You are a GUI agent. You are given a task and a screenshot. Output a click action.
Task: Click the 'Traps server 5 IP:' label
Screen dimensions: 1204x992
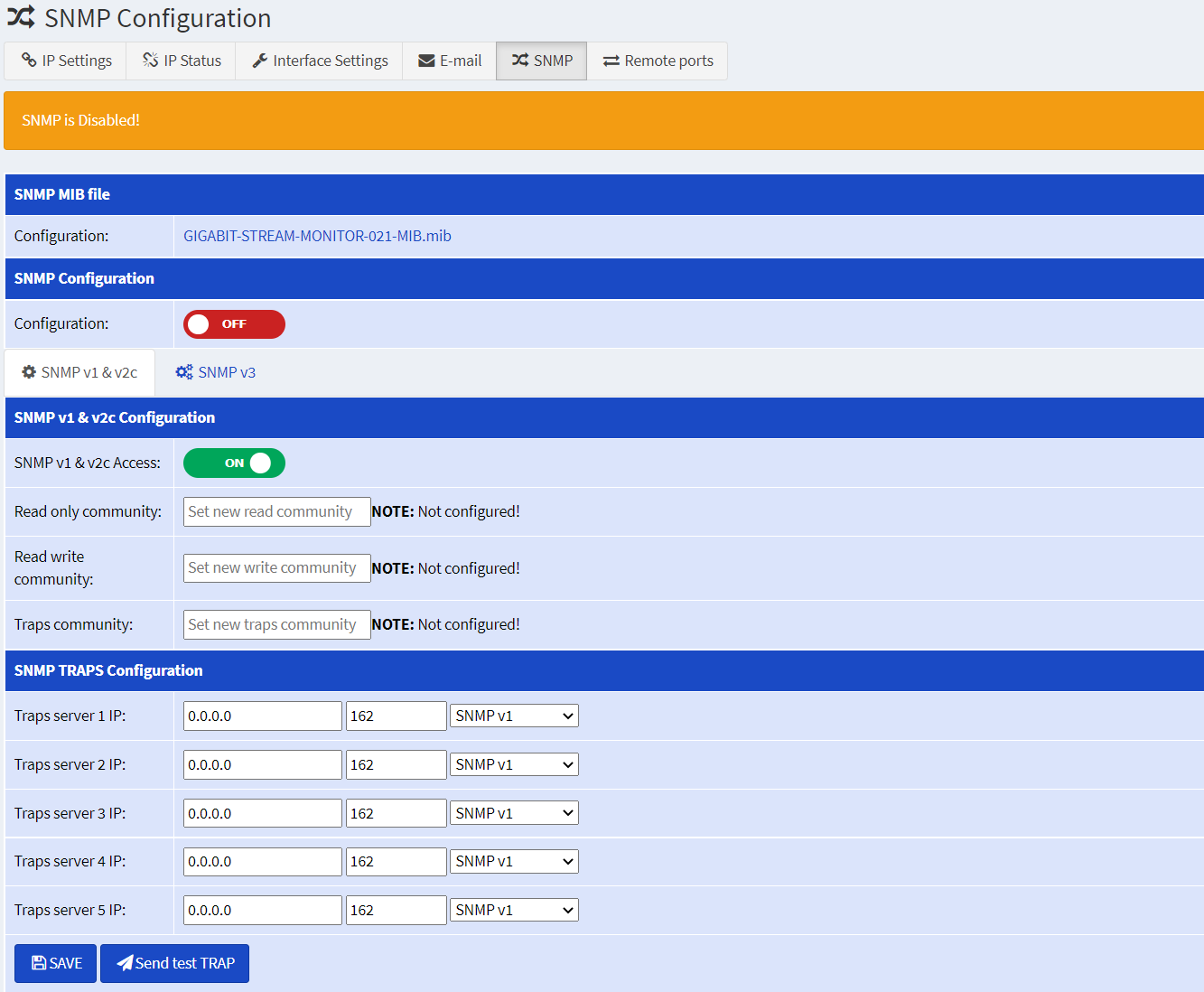[70, 910]
